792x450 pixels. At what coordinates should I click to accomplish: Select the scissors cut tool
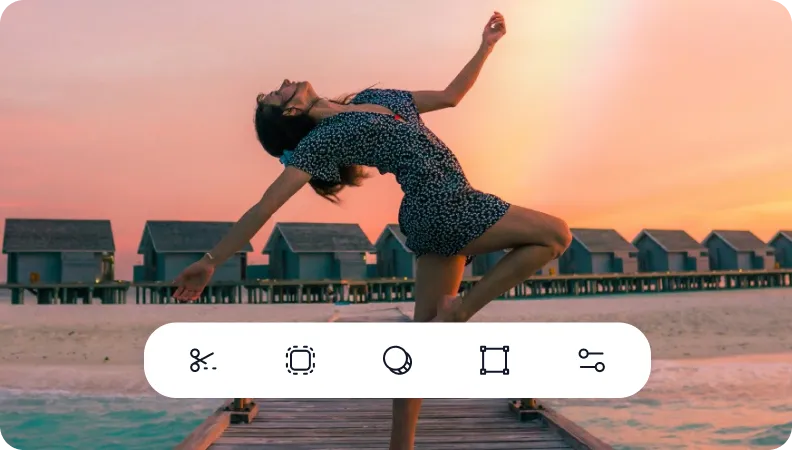tap(202, 360)
